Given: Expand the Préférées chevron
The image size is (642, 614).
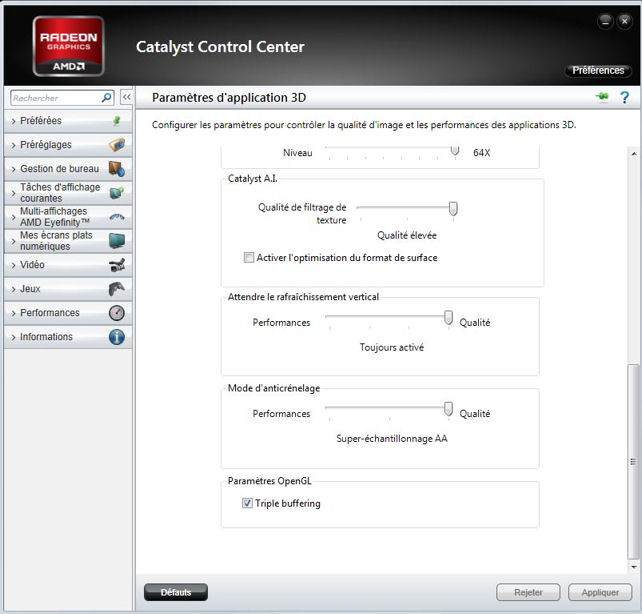Looking at the screenshot, I should pyautogui.click(x=14, y=121).
